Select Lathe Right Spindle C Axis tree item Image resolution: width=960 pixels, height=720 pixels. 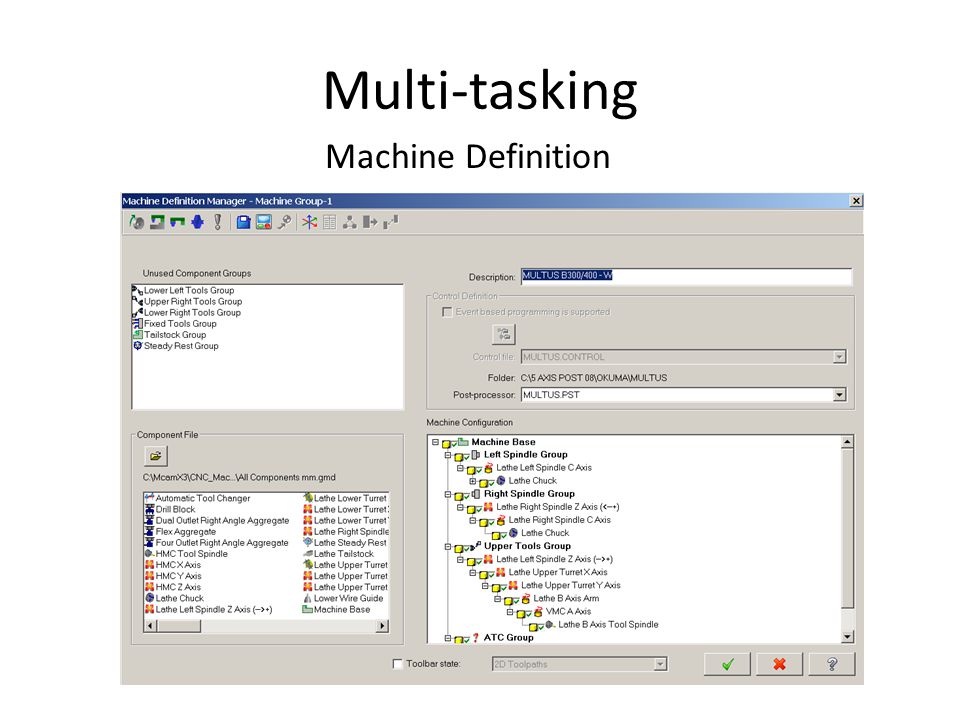tap(560, 520)
